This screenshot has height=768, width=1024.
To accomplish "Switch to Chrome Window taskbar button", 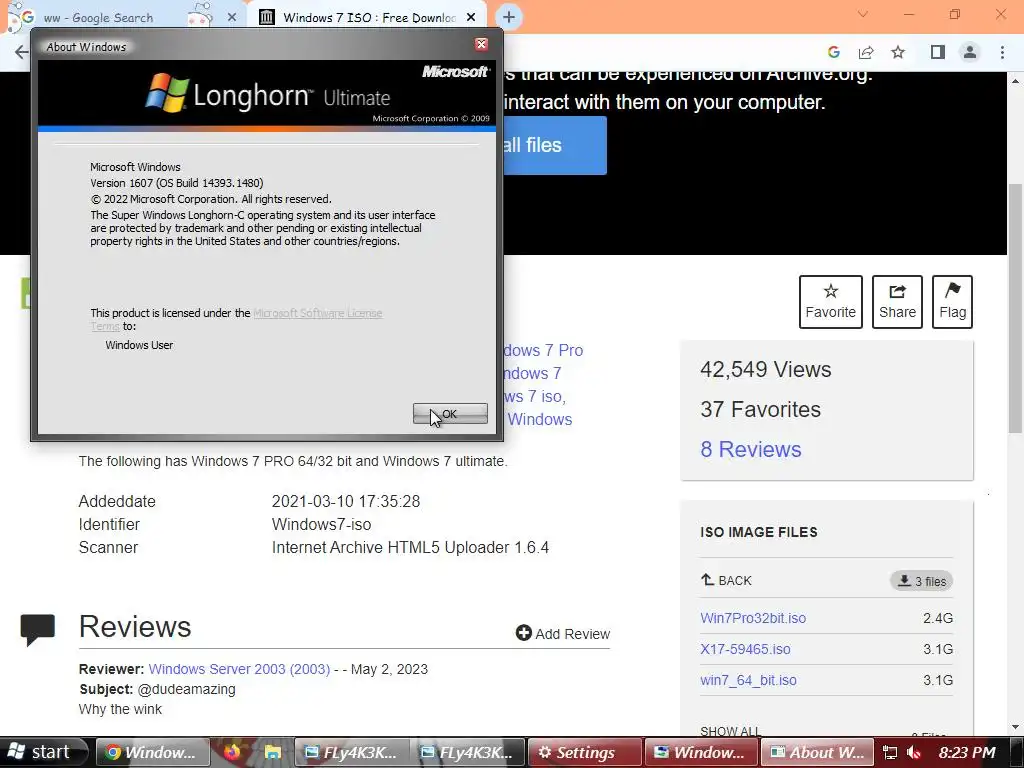I will [x=153, y=752].
